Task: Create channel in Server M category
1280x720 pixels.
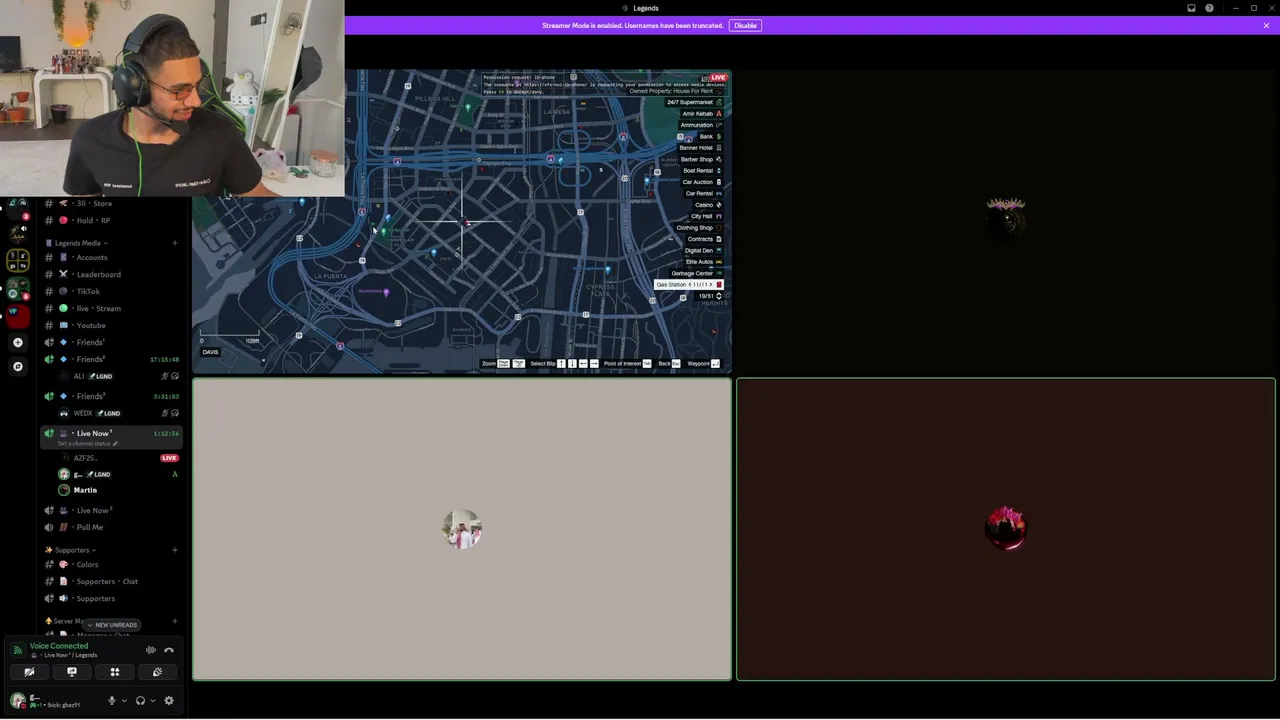Action: 175,621
